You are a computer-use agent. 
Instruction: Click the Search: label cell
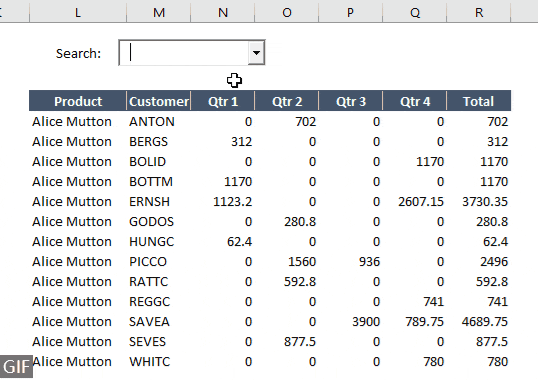(78, 54)
